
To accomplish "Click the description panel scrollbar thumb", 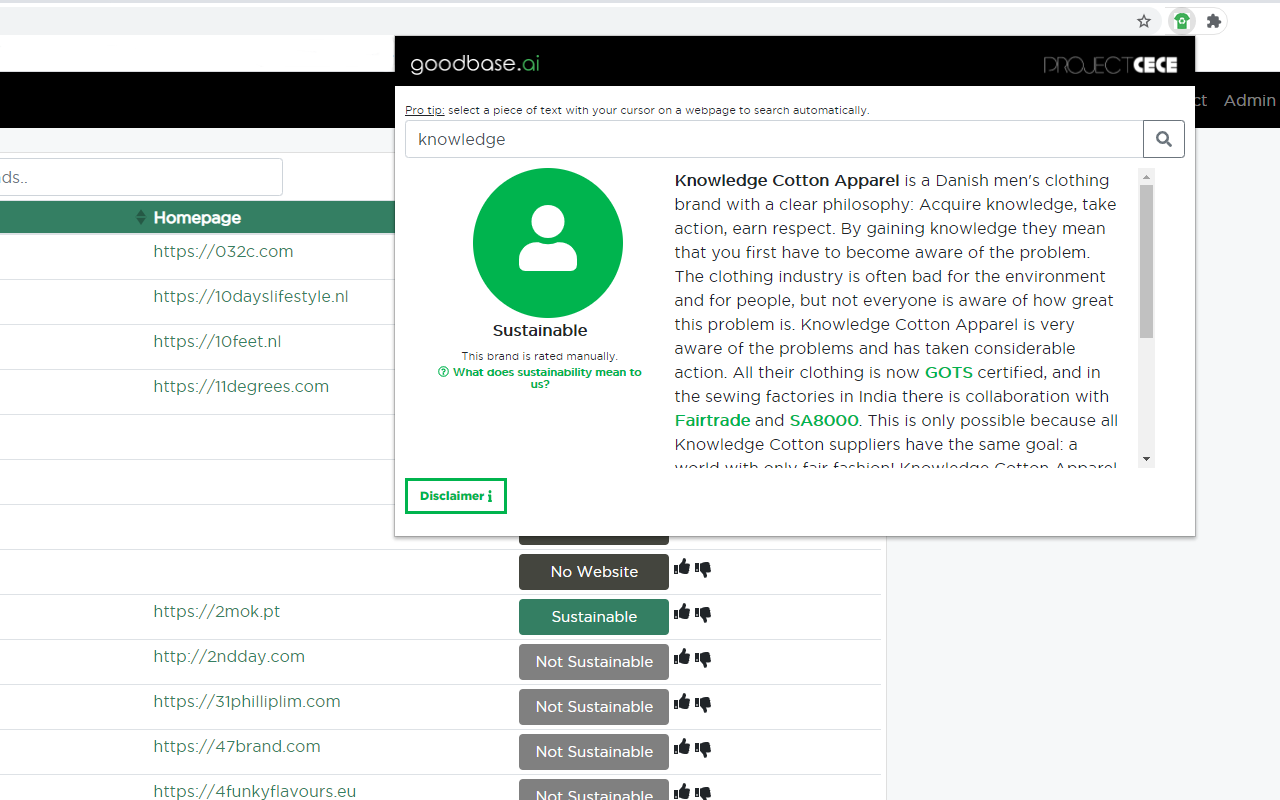I will click(1147, 261).
